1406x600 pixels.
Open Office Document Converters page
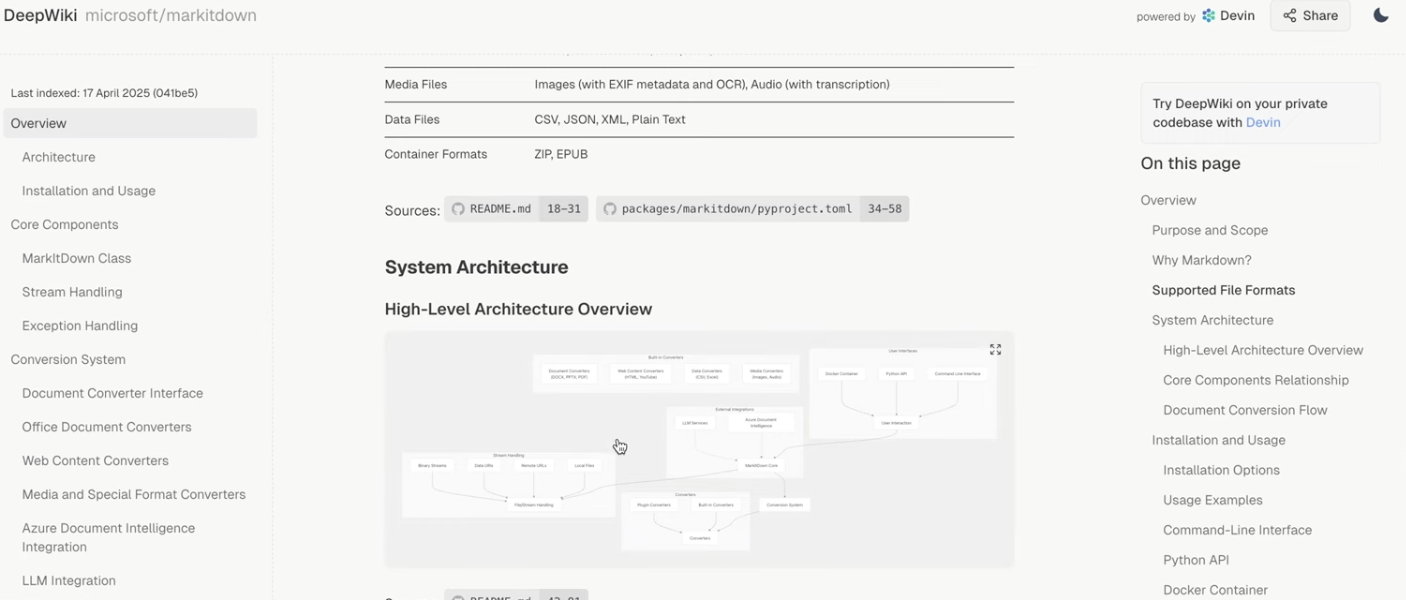click(107, 427)
